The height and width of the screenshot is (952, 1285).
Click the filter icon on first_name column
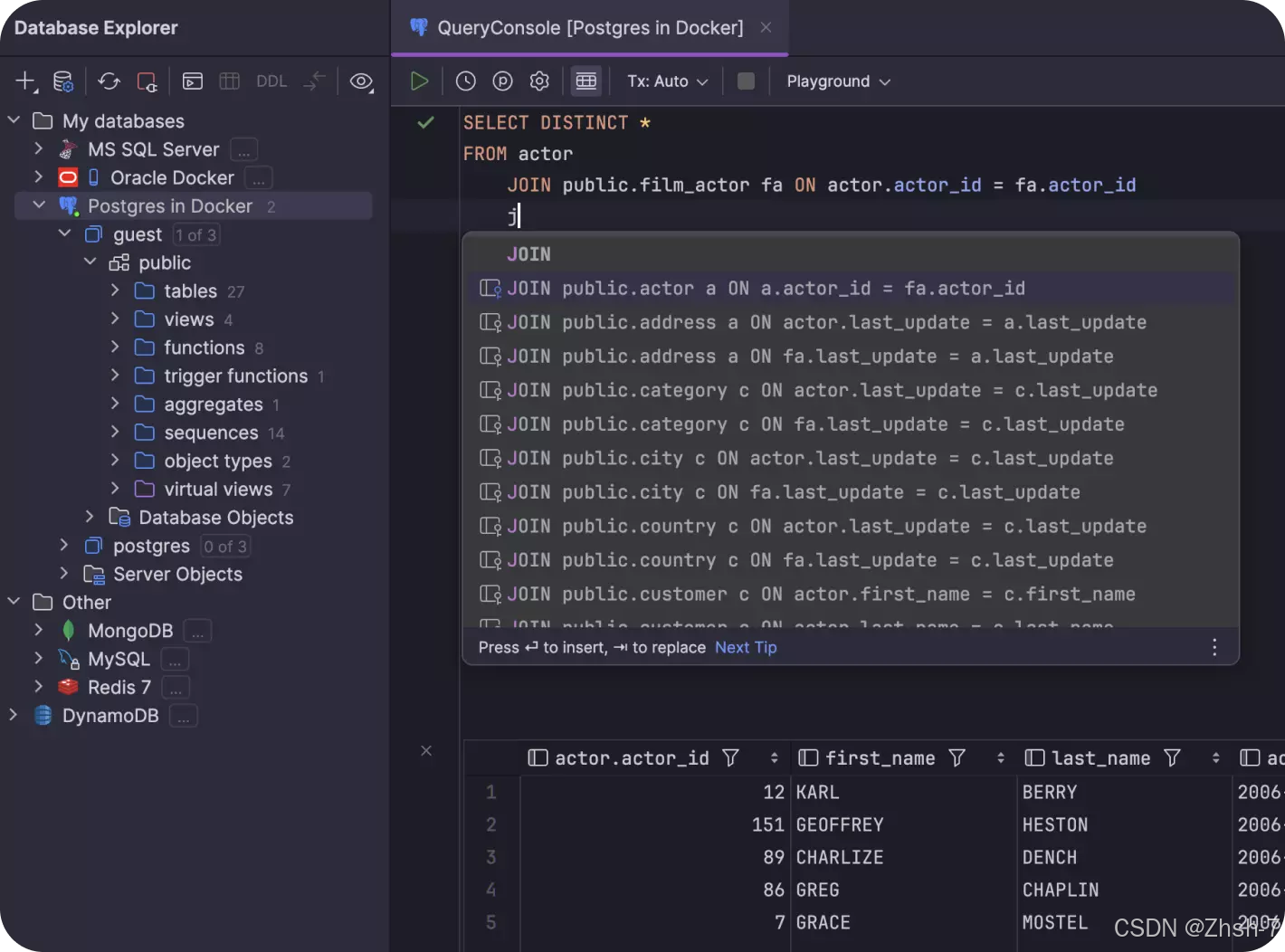(957, 757)
